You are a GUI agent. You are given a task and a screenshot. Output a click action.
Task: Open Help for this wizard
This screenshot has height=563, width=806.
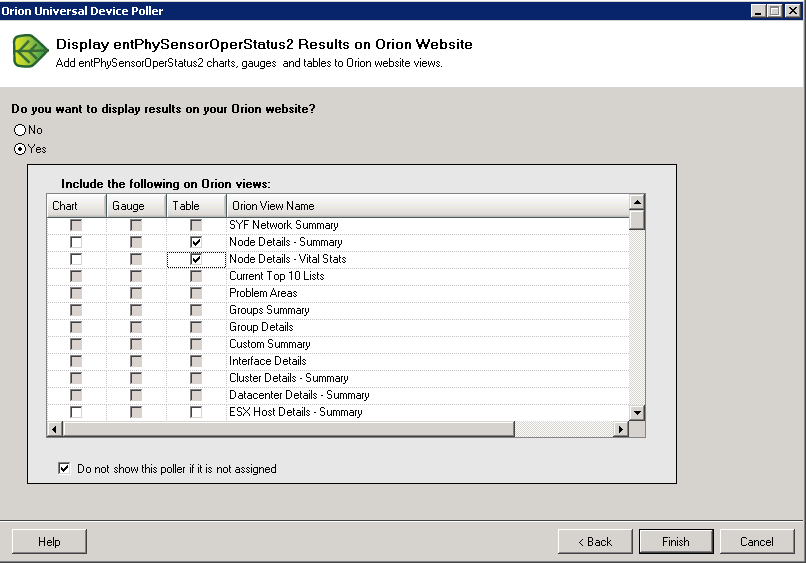(49, 541)
